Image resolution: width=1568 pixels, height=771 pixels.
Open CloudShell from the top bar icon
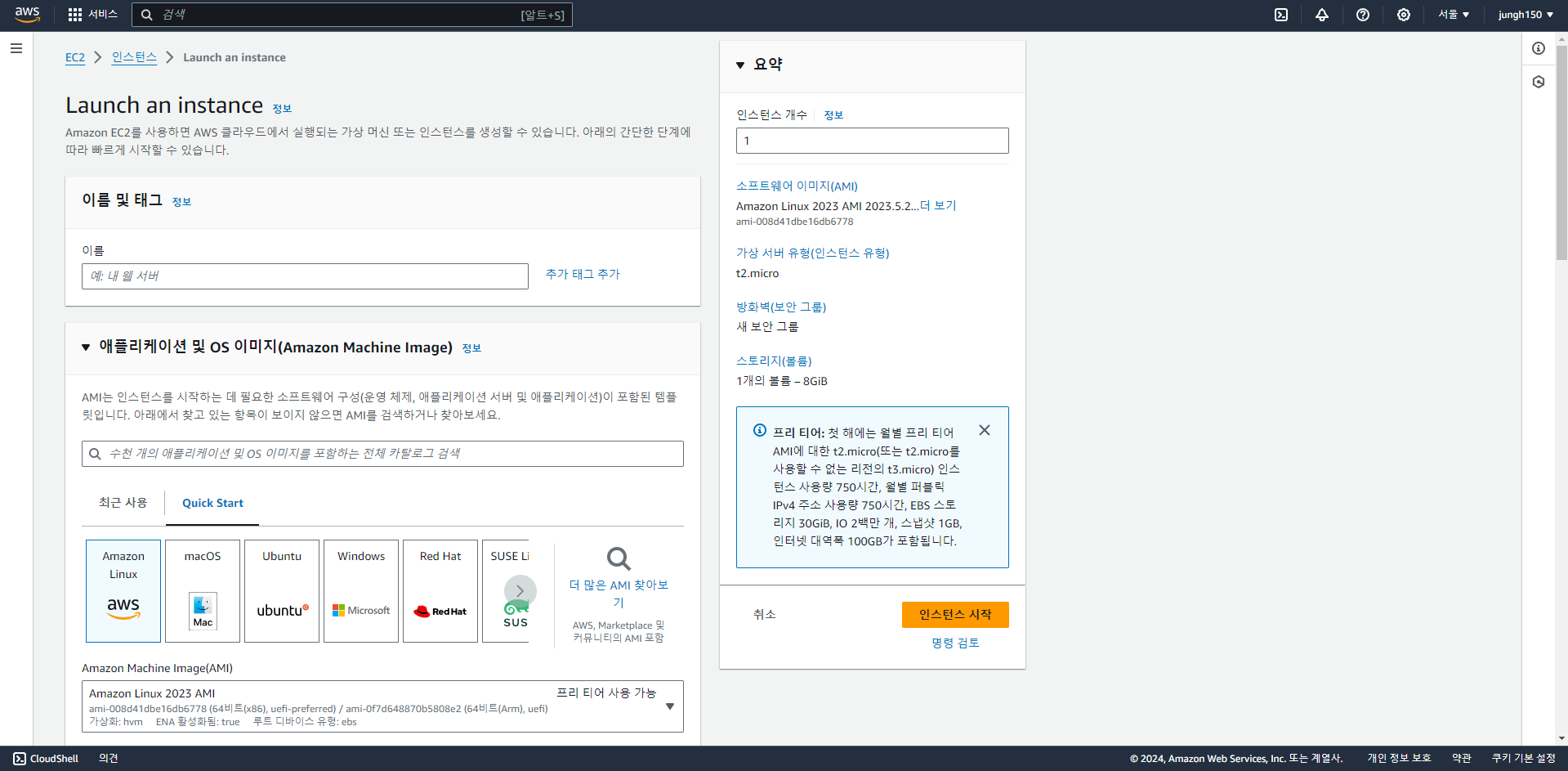pos(1281,15)
